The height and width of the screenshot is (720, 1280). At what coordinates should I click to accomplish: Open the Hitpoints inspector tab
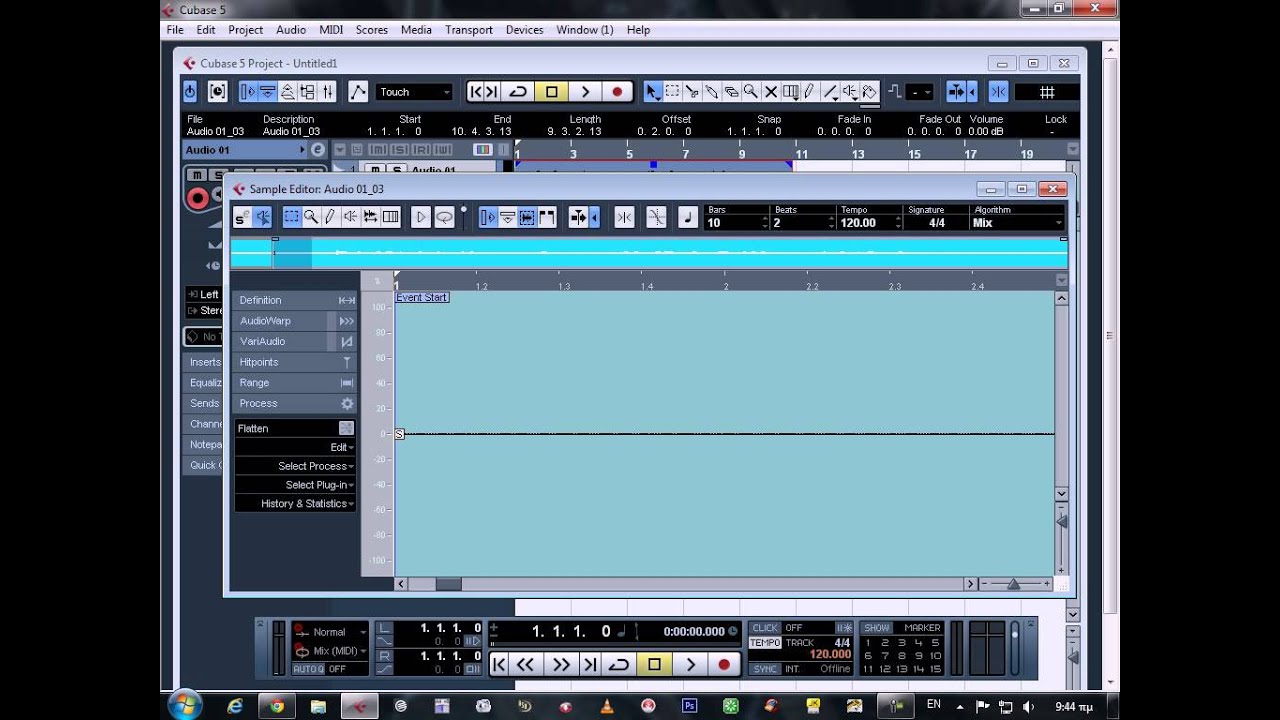pos(295,362)
